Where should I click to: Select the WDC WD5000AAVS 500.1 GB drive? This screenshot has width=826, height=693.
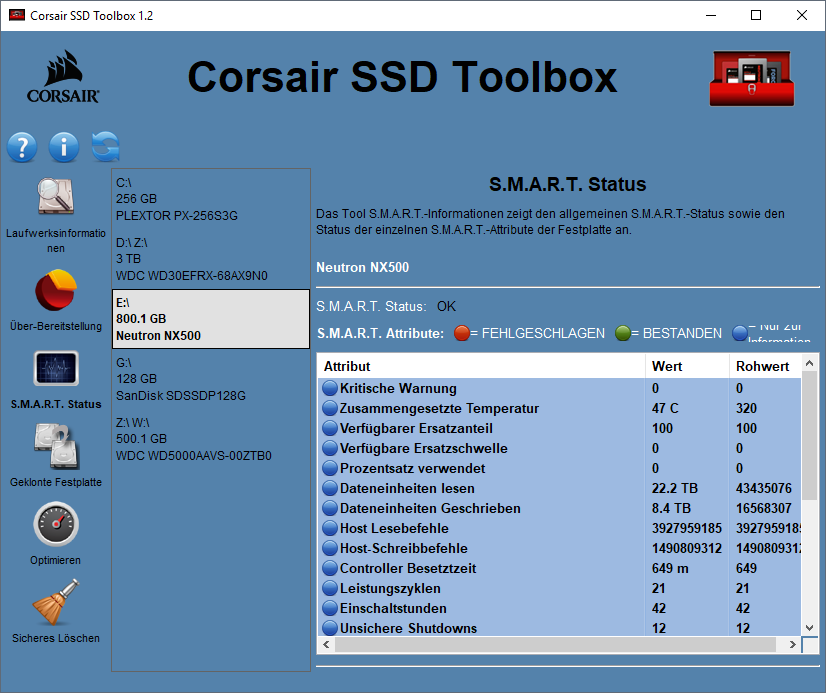pyautogui.click(x=193, y=439)
